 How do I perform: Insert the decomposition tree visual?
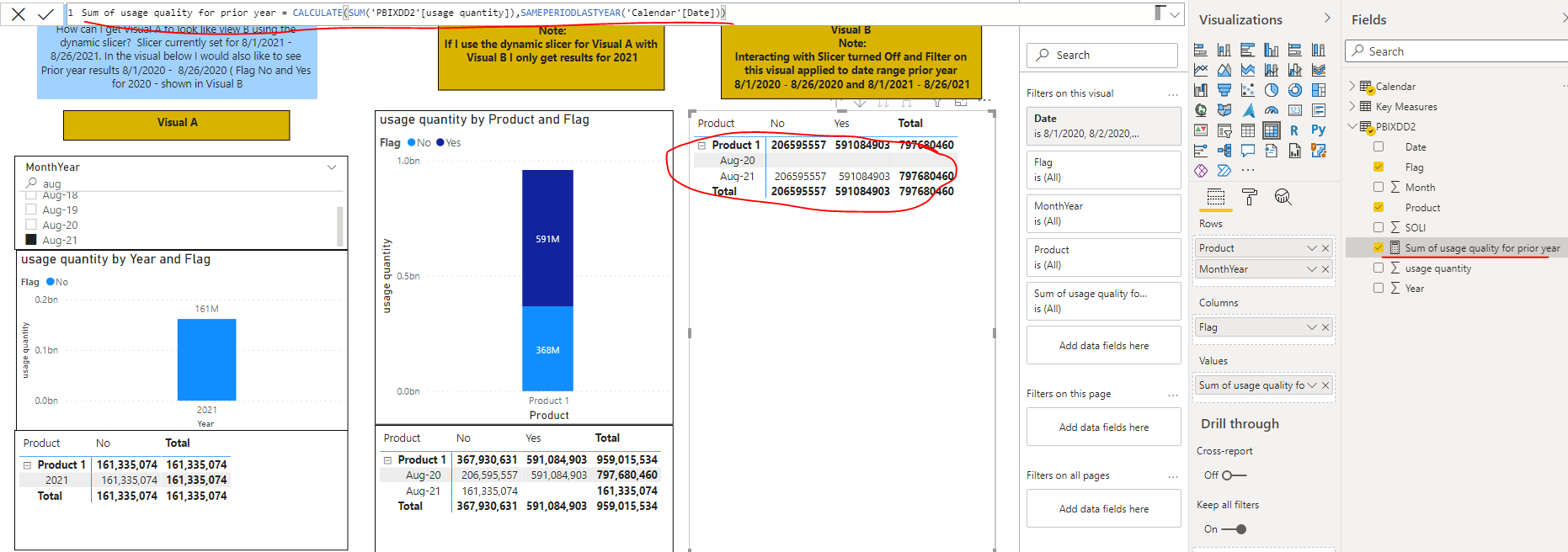(1224, 151)
